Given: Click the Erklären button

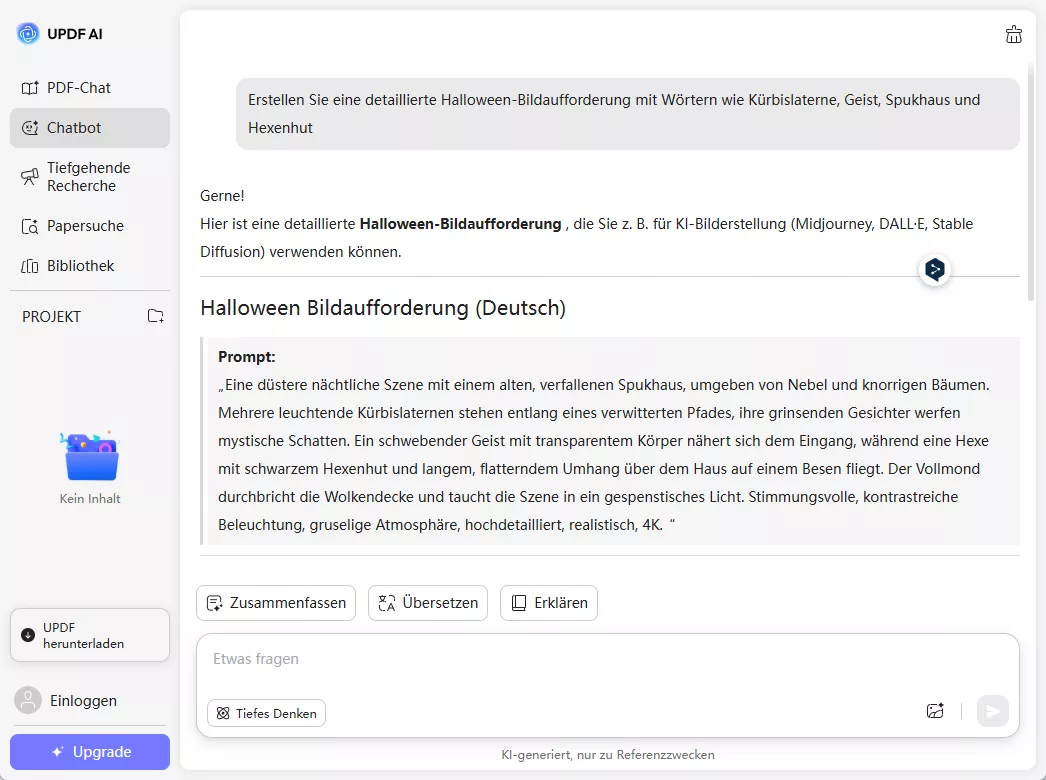Looking at the screenshot, I should pyautogui.click(x=548, y=603).
